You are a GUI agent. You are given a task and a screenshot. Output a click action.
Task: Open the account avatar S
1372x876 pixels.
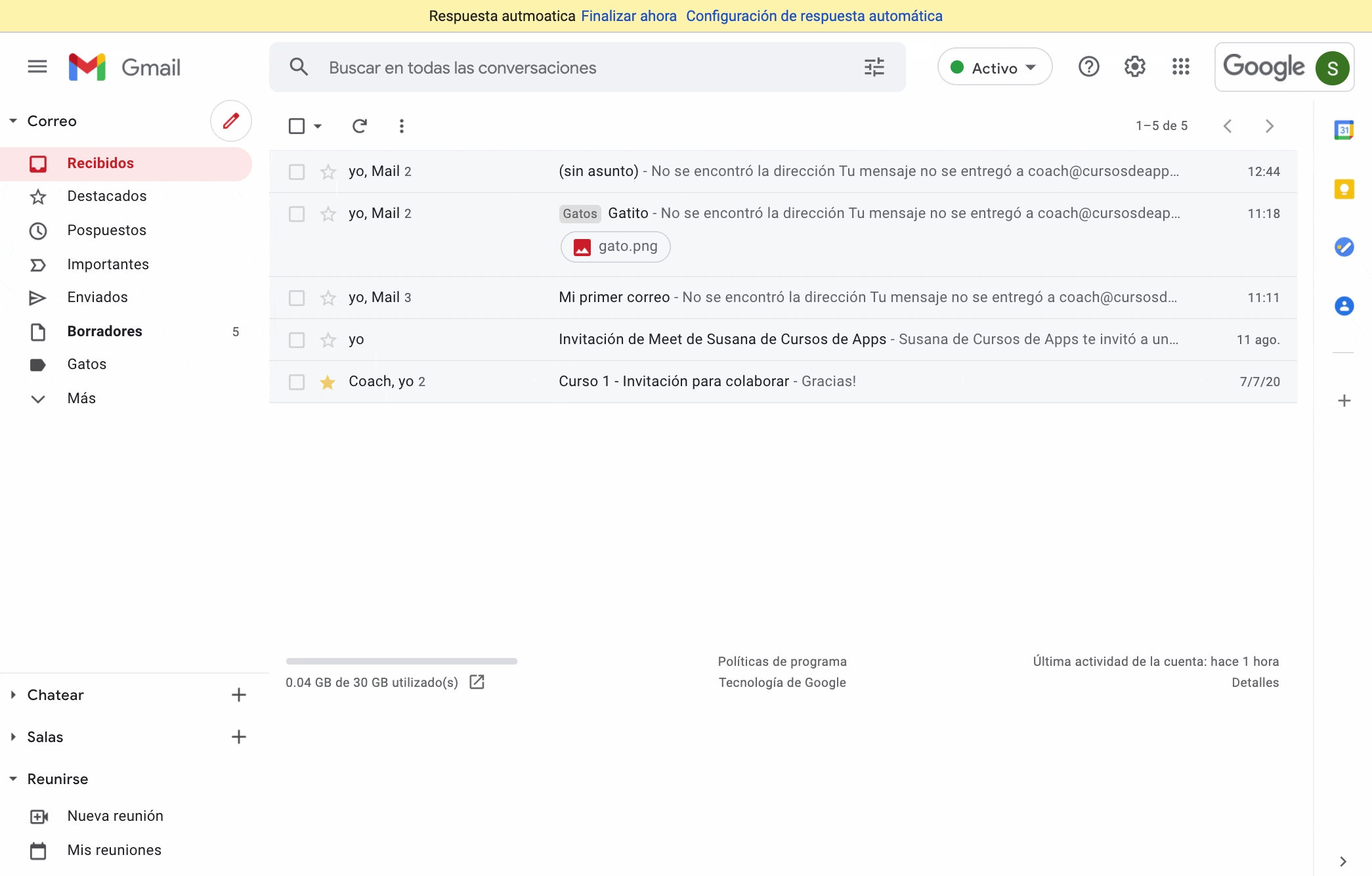coord(1332,68)
